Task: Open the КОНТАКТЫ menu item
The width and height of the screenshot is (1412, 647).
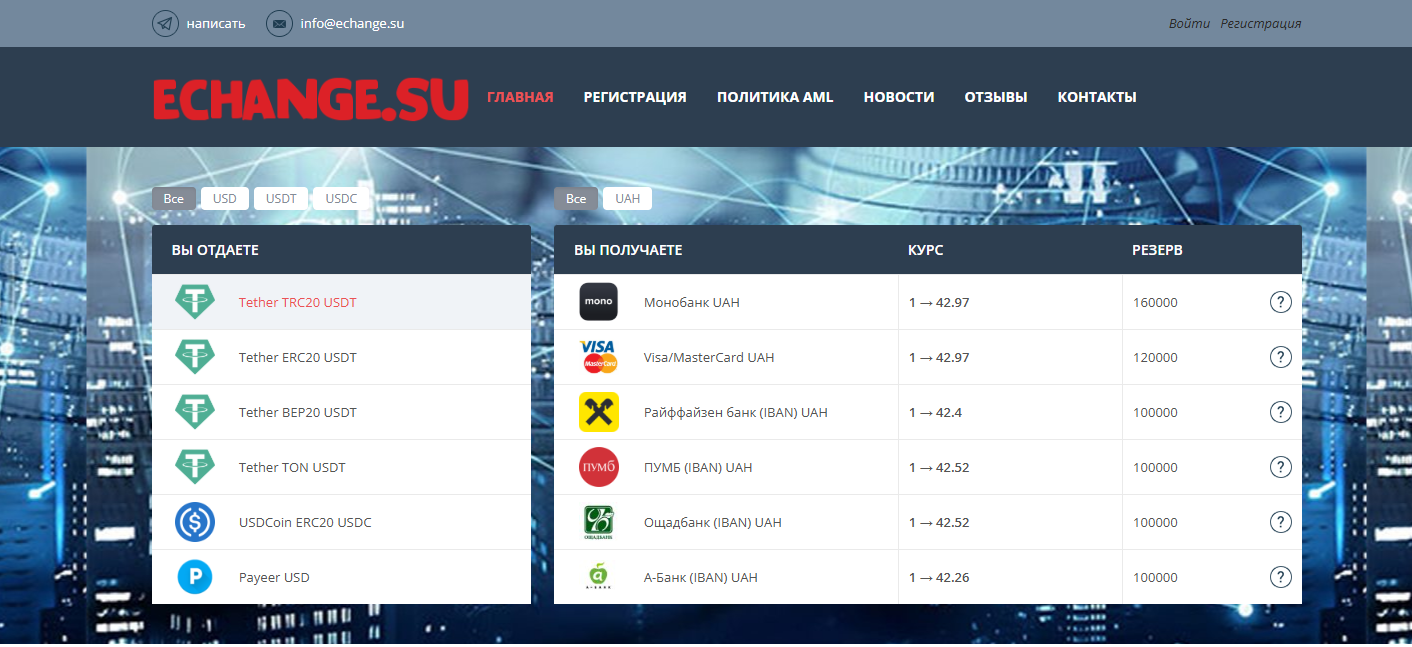Action: 1097,97
